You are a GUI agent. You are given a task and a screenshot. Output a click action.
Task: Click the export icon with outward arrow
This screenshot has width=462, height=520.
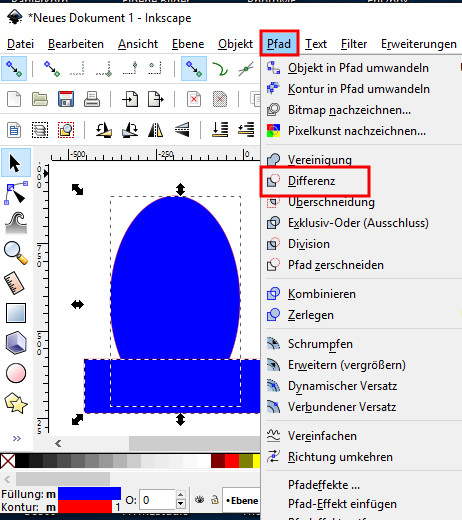[156, 99]
